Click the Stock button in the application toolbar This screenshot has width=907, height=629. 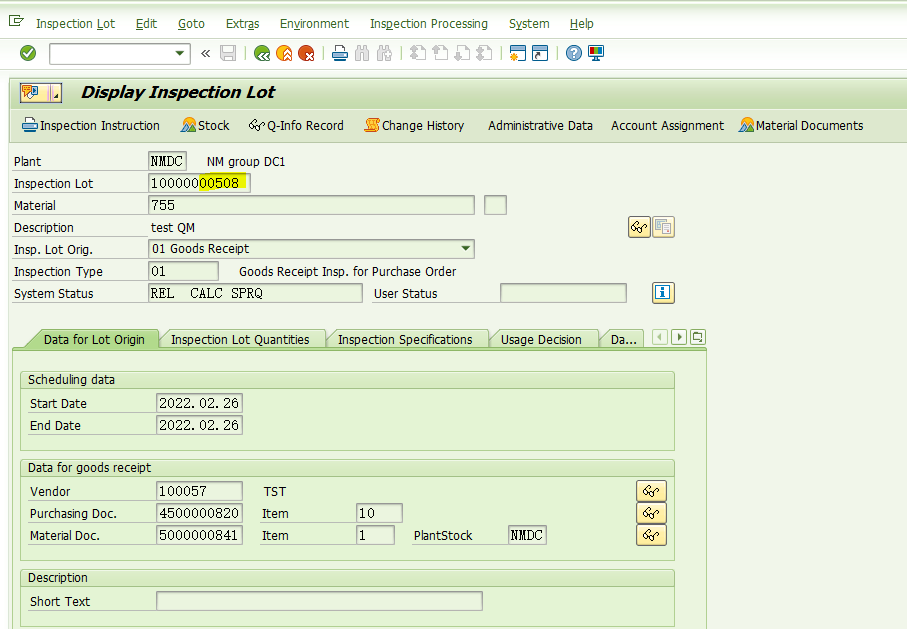point(204,125)
